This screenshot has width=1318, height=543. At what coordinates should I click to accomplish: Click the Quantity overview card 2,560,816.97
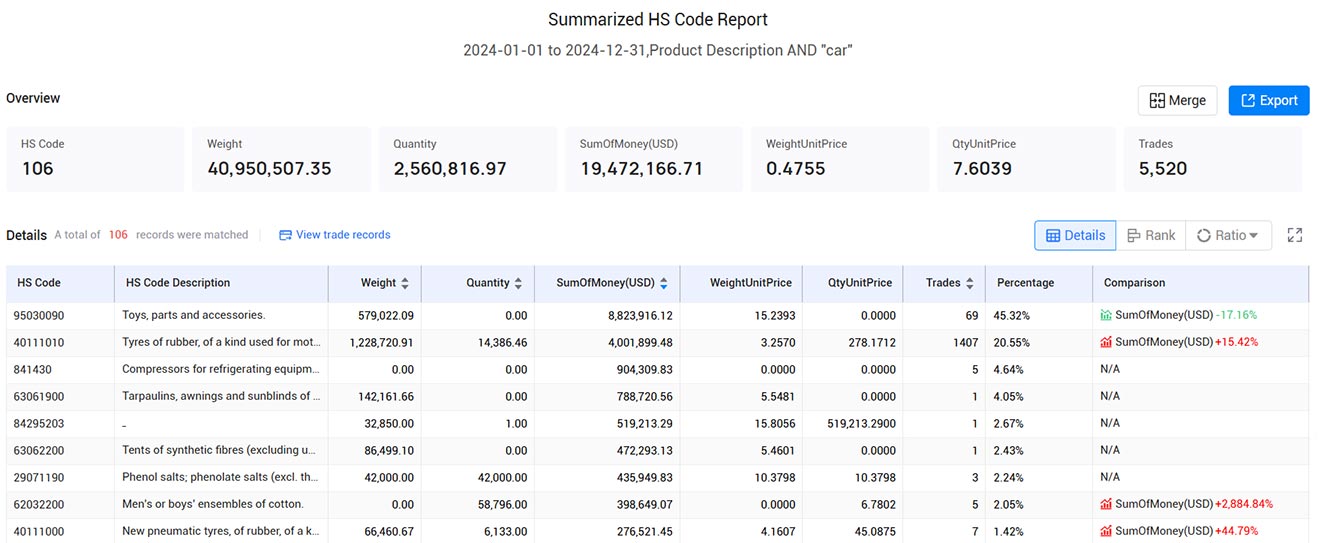pyautogui.click(x=468, y=159)
